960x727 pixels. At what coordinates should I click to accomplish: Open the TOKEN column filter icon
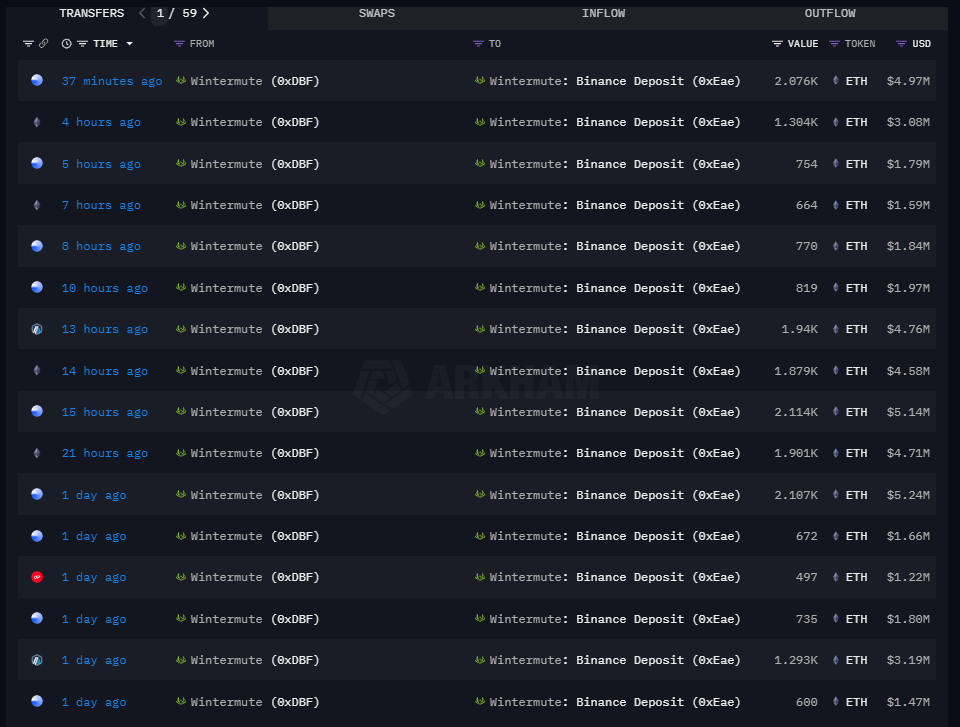[x=834, y=43]
